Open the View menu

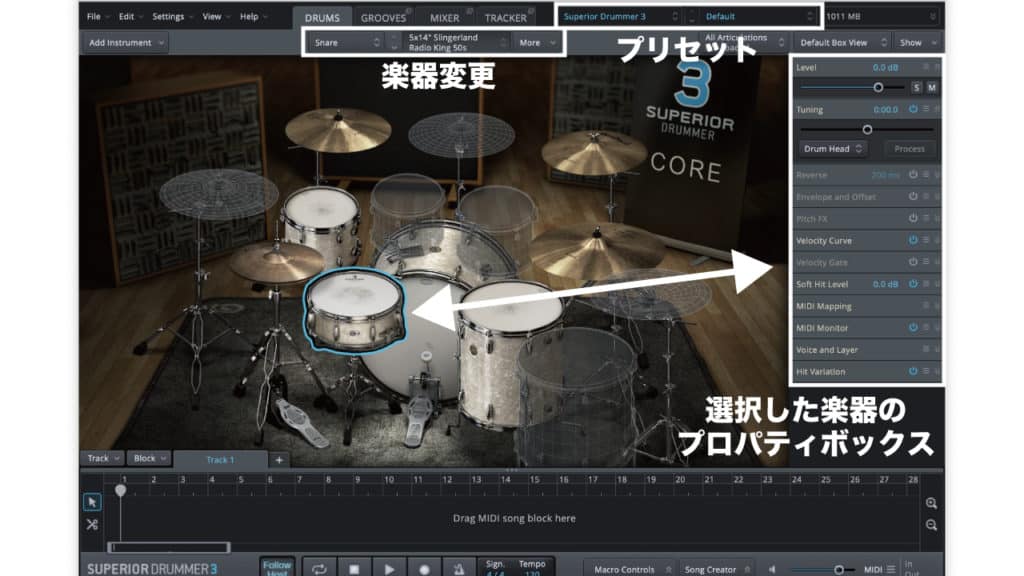[x=216, y=16]
